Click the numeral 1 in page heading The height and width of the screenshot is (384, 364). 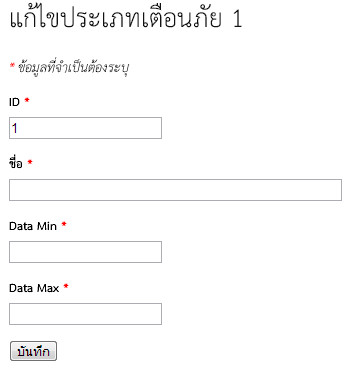[237, 19]
